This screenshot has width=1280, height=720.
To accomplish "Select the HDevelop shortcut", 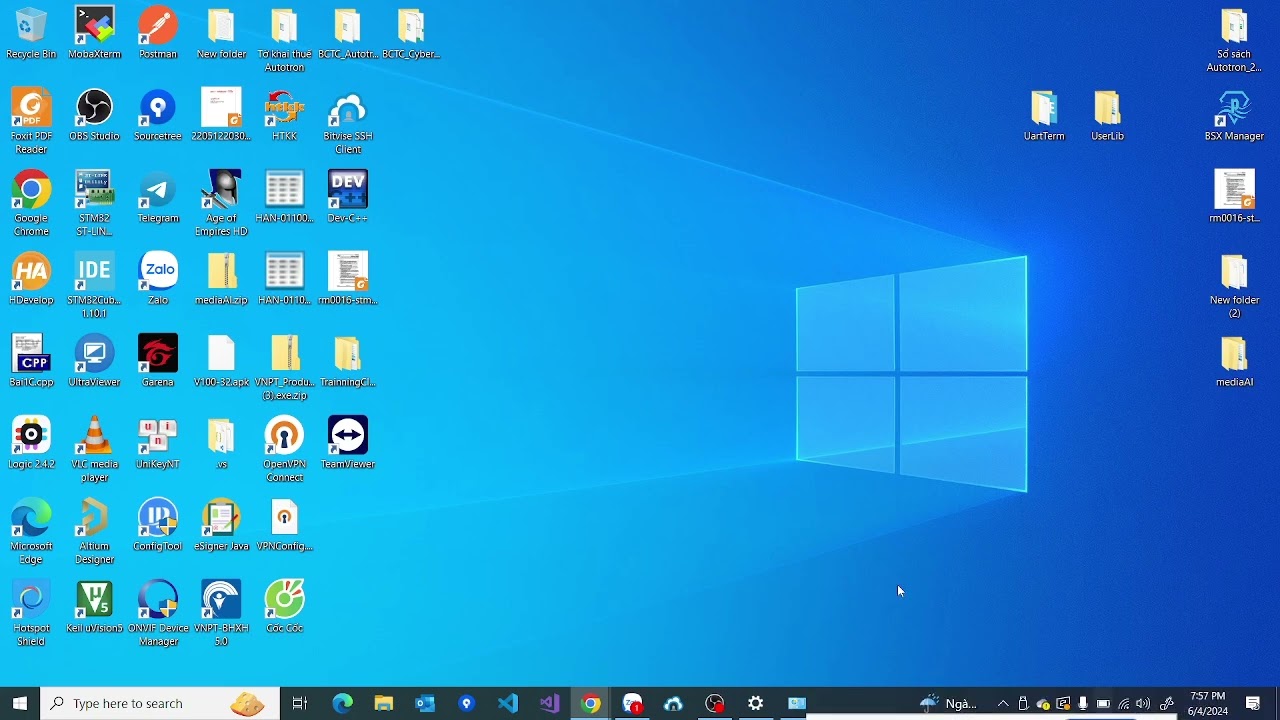I will pos(31,279).
